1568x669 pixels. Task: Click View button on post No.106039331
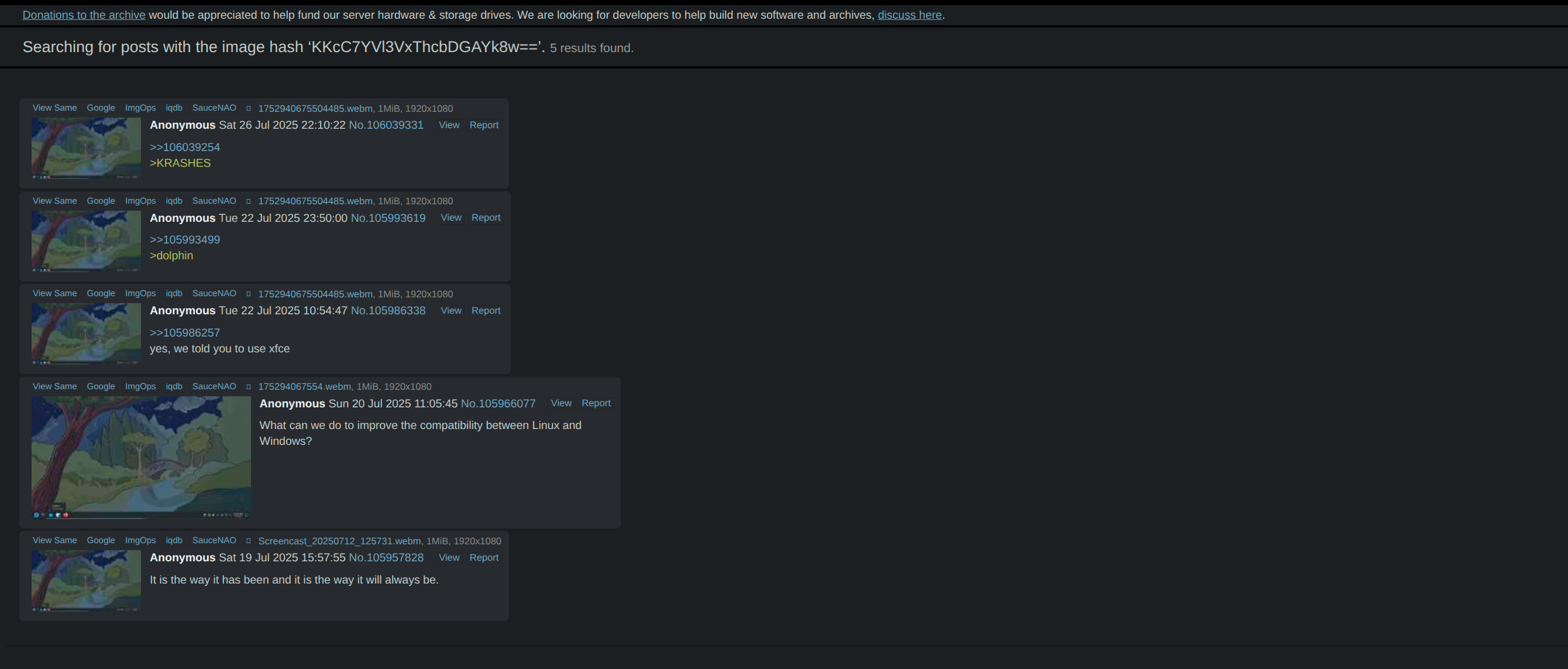[449, 125]
